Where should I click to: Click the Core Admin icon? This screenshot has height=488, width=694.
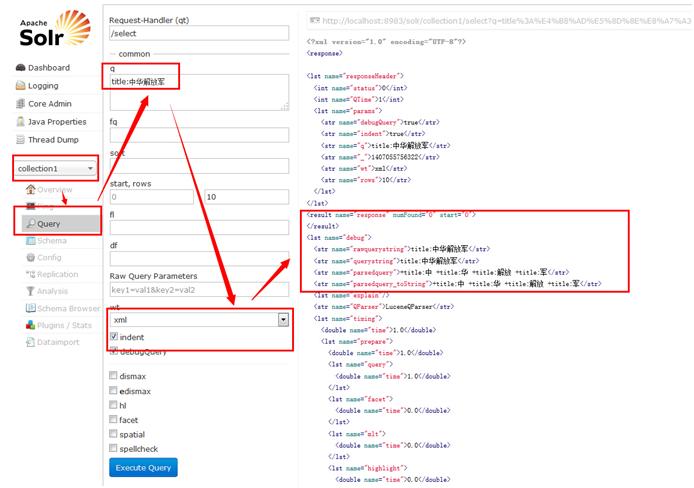(x=20, y=104)
